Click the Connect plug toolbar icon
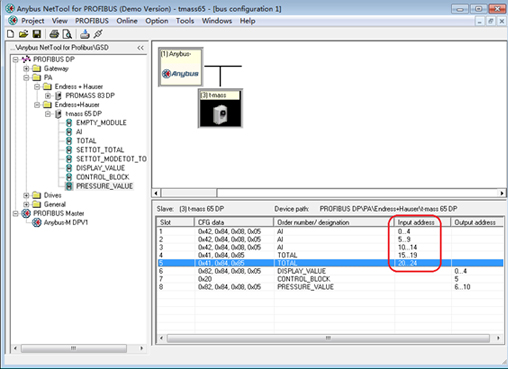 (98, 34)
